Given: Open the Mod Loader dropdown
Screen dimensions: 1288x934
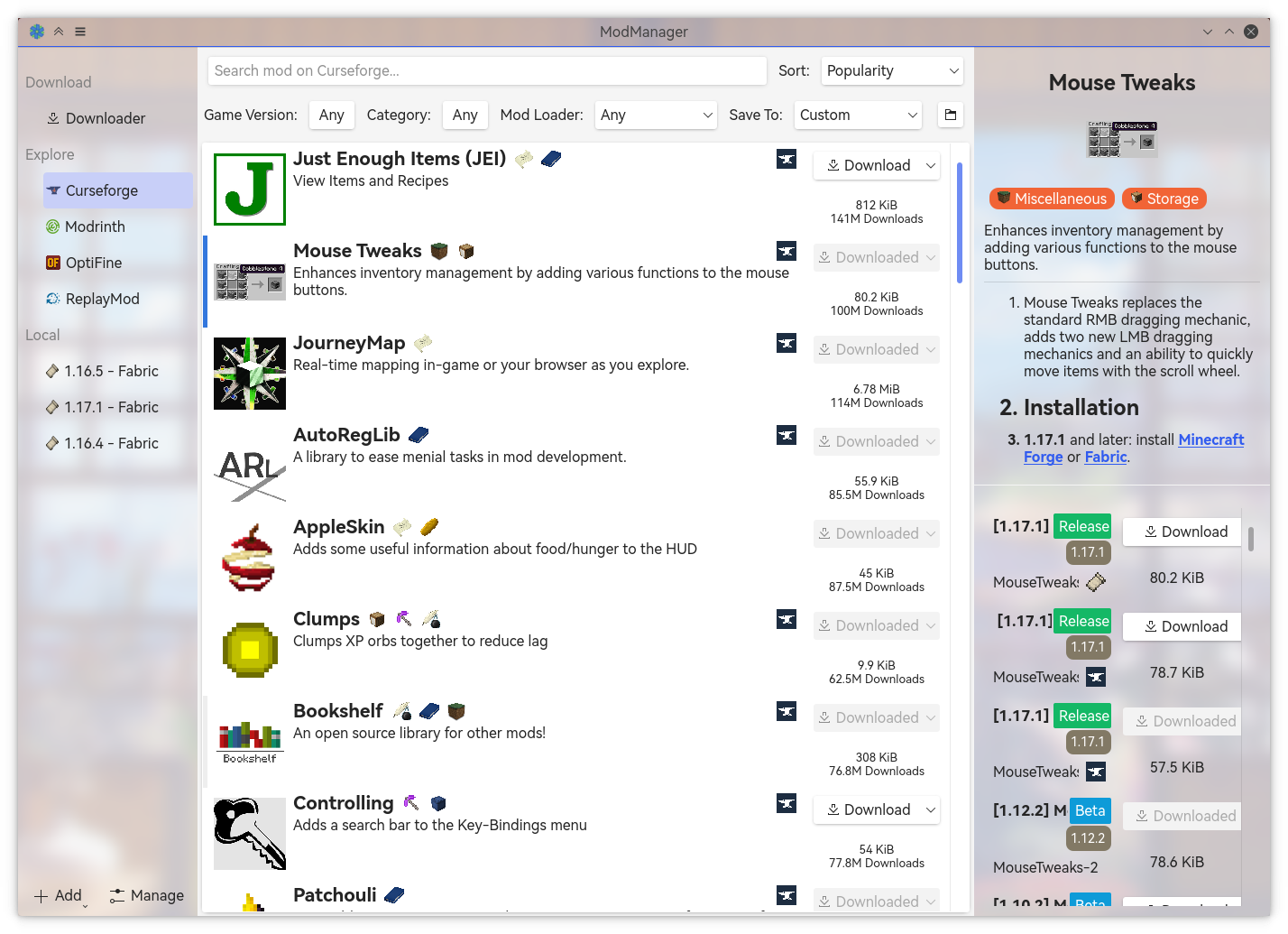Looking at the screenshot, I should pos(656,115).
